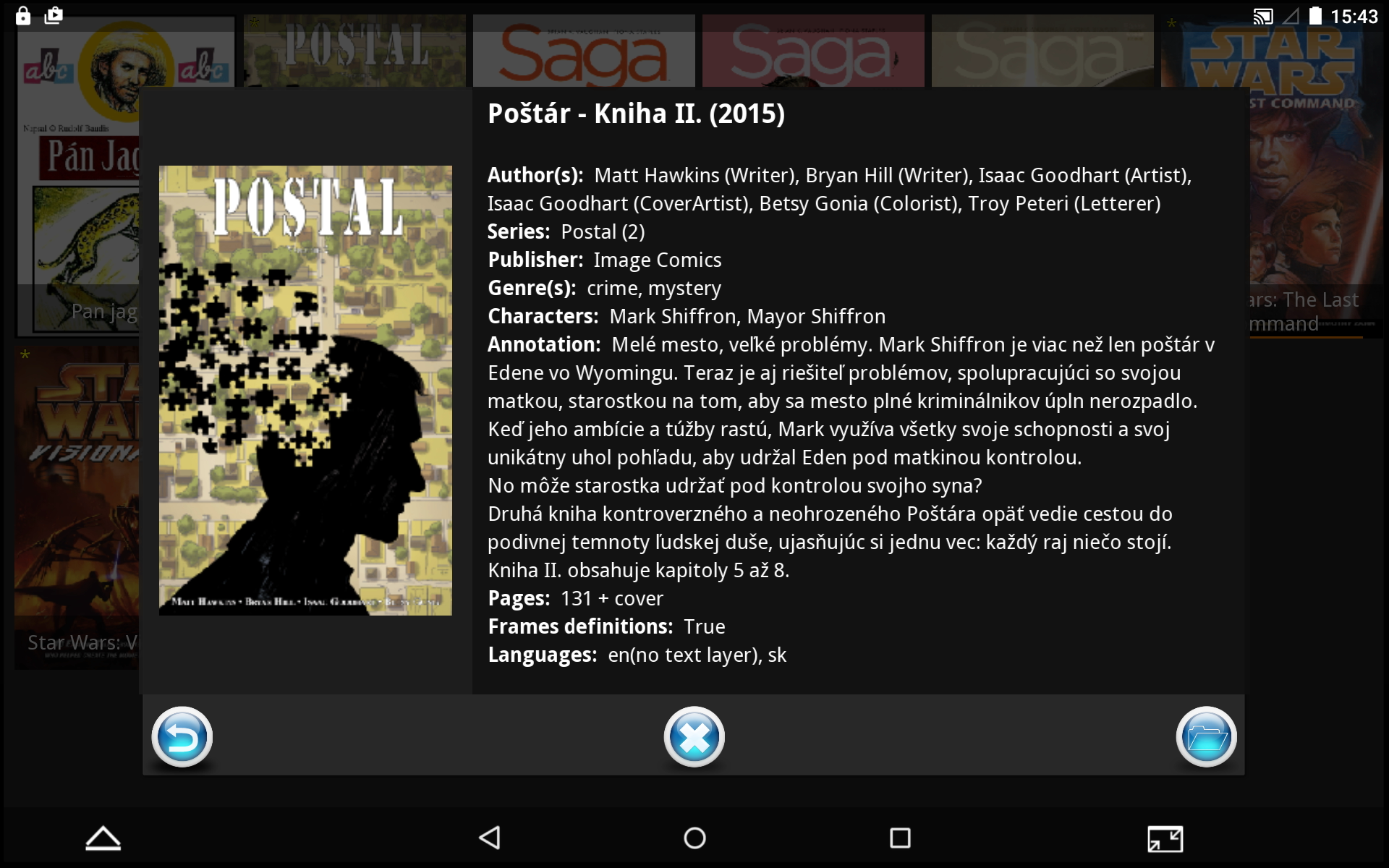The width and height of the screenshot is (1389, 868).
Task: Click the blue back arrow button
Action: (x=182, y=737)
